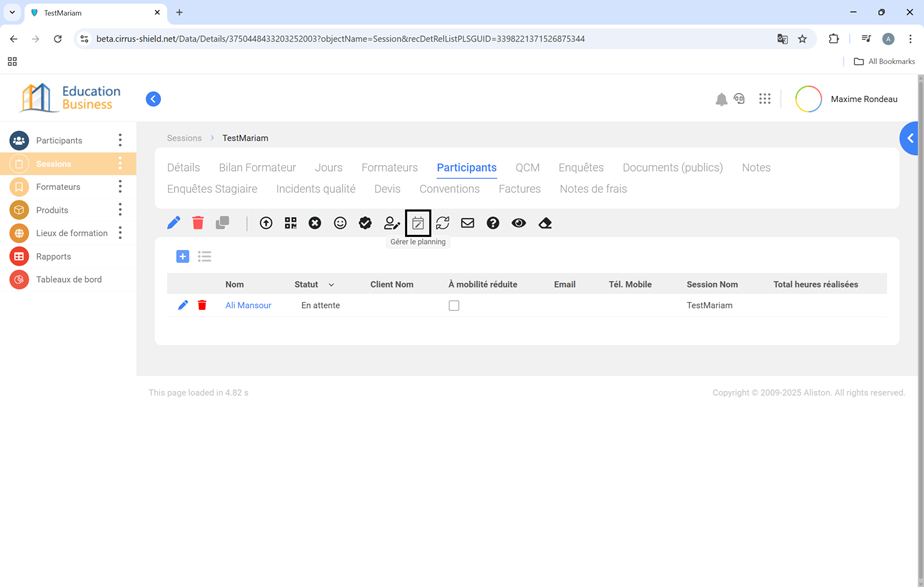
Task: Click the Gérer le planning calendar icon
Action: 418,223
